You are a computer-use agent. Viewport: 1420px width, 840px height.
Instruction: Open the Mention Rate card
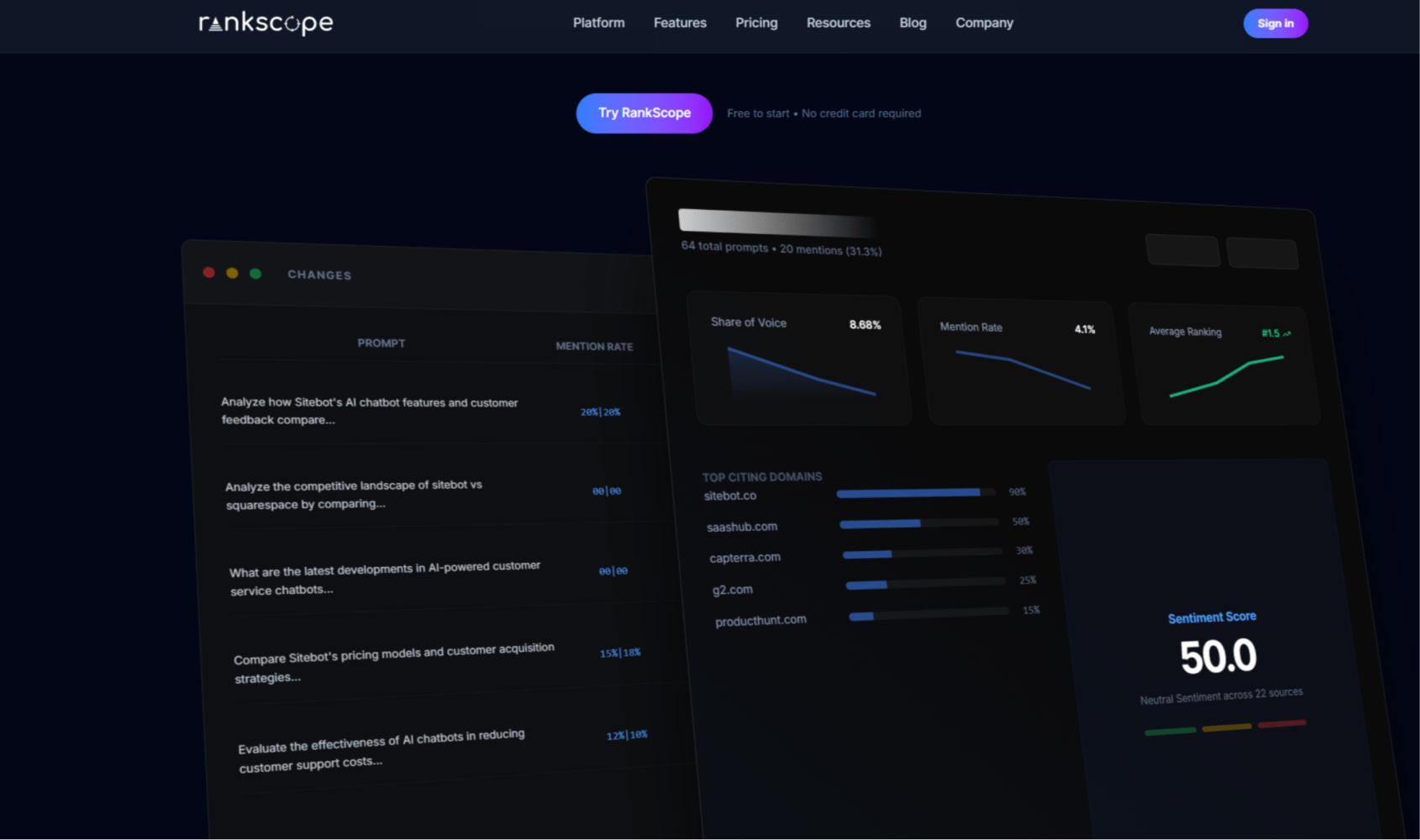(1021, 361)
